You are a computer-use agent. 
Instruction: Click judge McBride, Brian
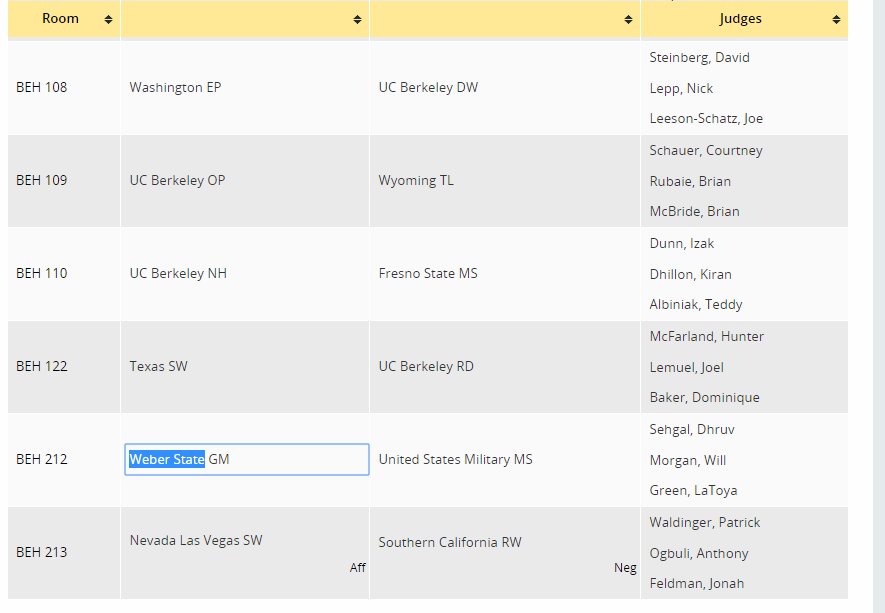pos(694,212)
